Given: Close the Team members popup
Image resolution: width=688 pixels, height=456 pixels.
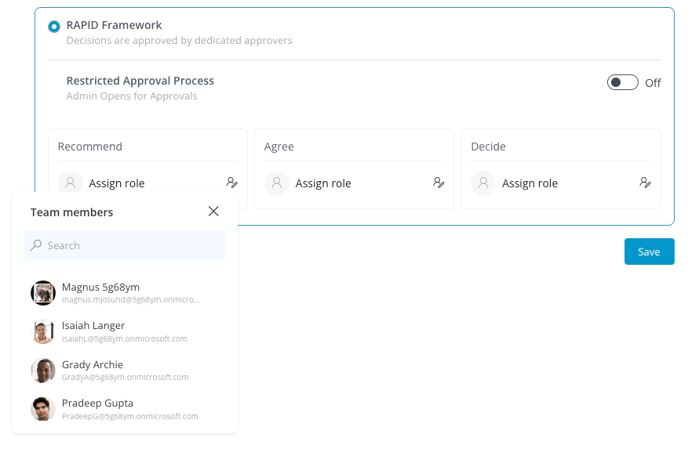Looking at the screenshot, I should (213, 211).
